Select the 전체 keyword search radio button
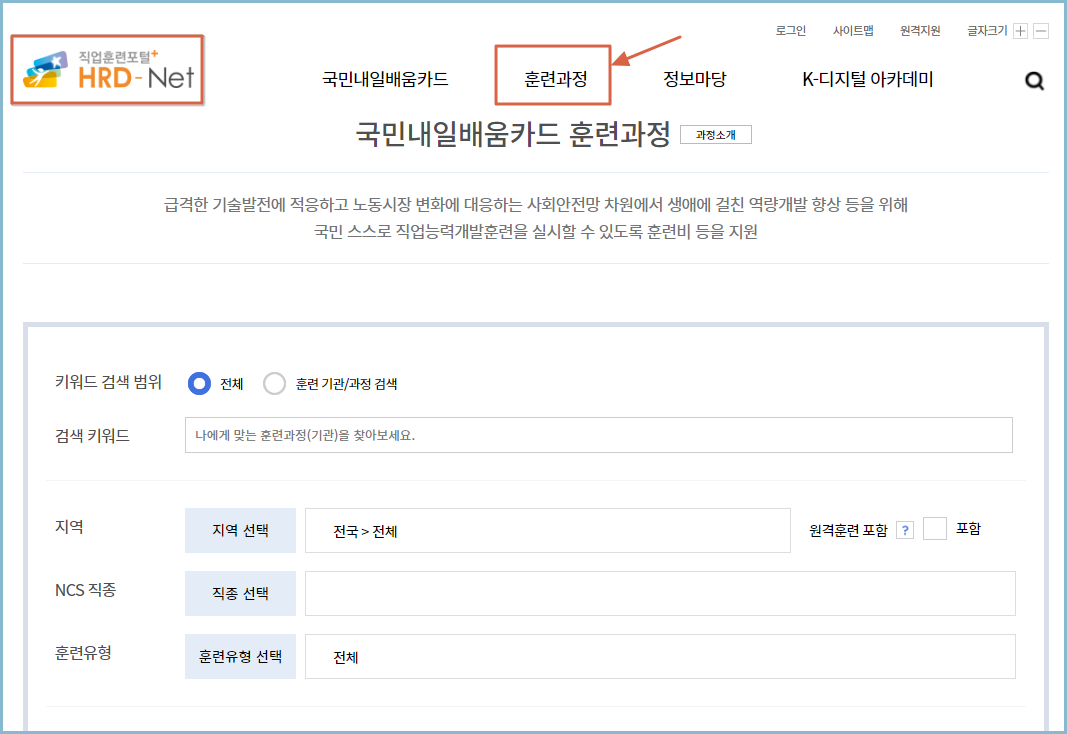Image resolution: width=1067 pixels, height=734 pixels. click(x=199, y=383)
